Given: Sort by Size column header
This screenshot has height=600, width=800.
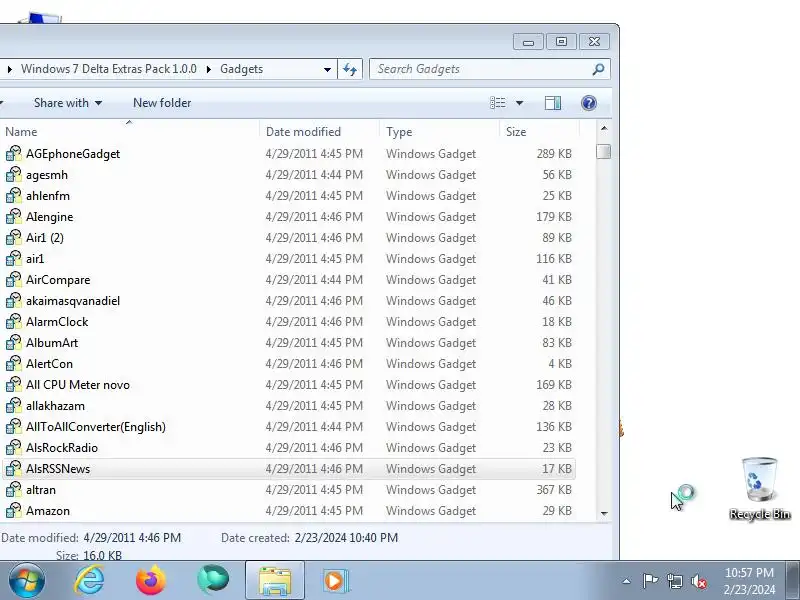Looking at the screenshot, I should (541, 132).
